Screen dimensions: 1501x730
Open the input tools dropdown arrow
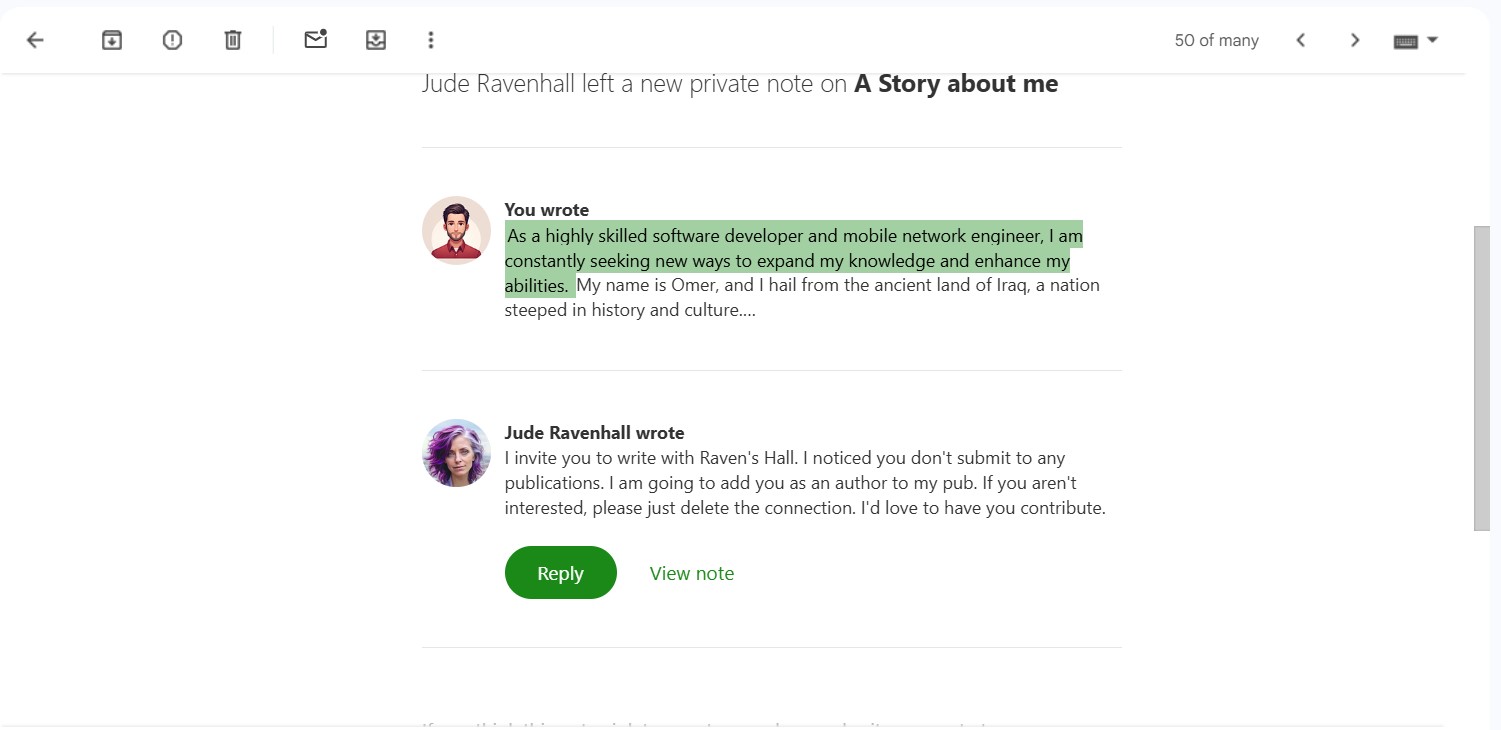(1432, 41)
